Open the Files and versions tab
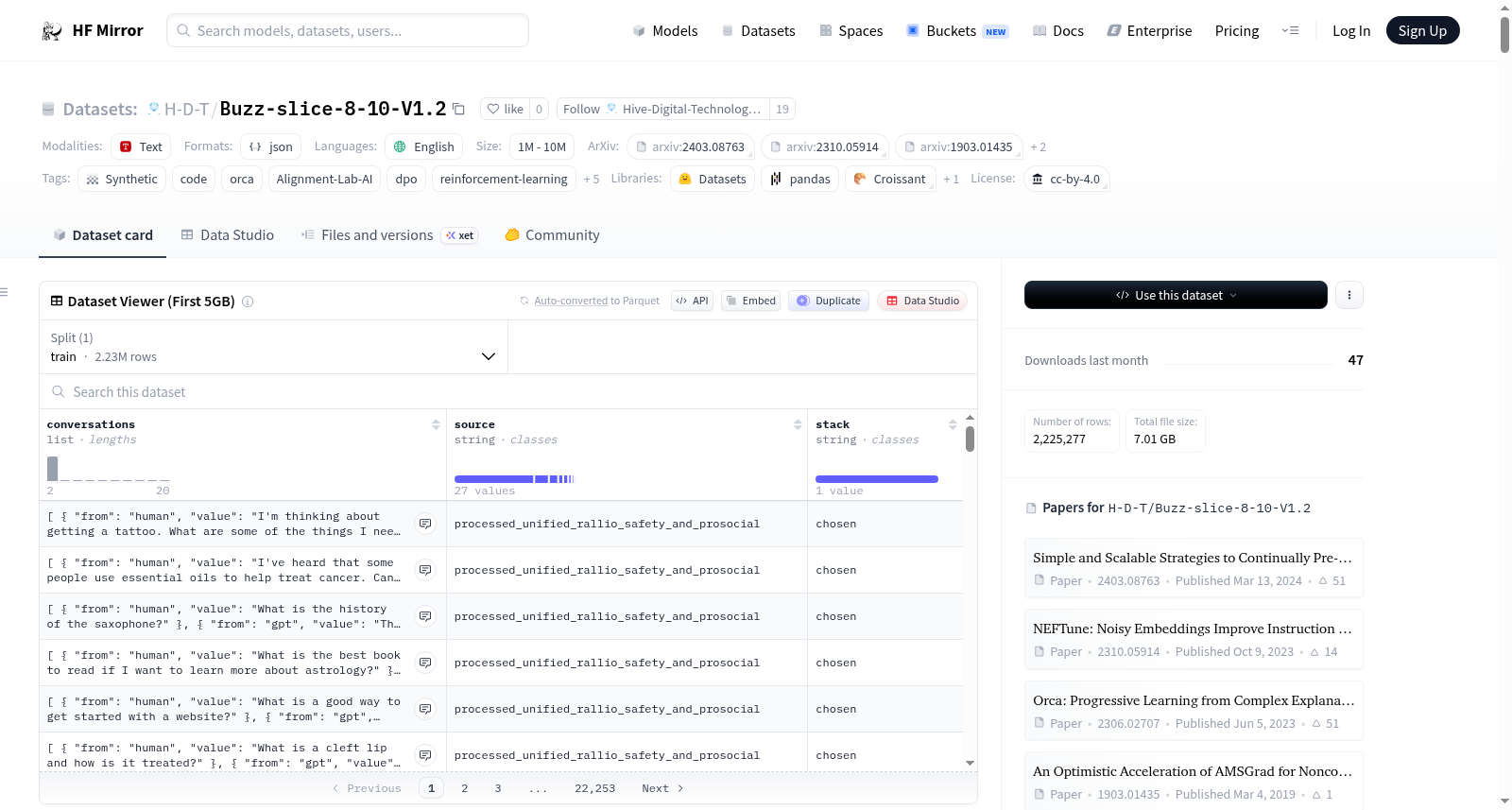This screenshot has height=810, width=1512. pos(388,235)
